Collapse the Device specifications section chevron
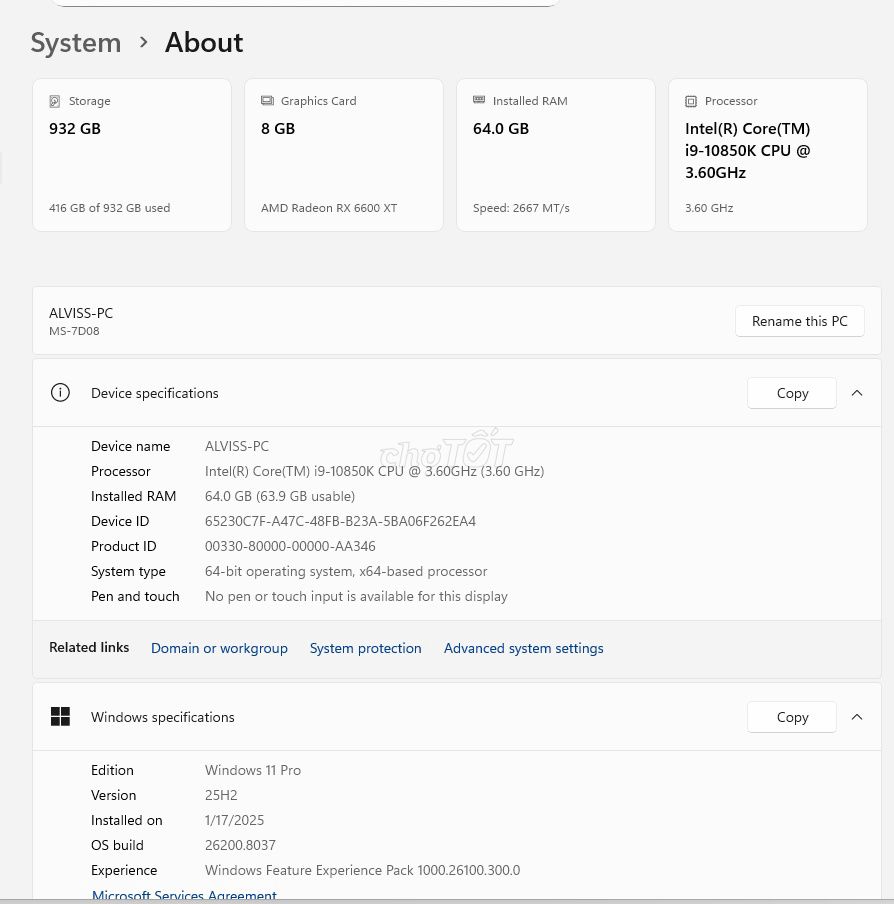Image resolution: width=894 pixels, height=904 pixels. (x=857, y=393)
